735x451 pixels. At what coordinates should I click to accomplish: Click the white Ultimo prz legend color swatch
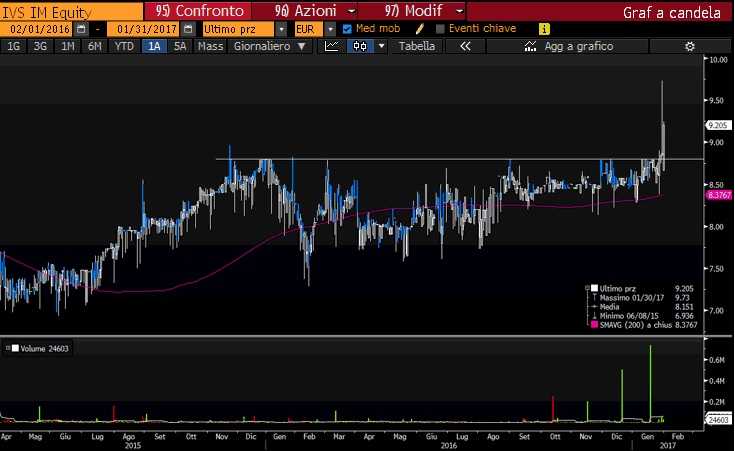594,288
